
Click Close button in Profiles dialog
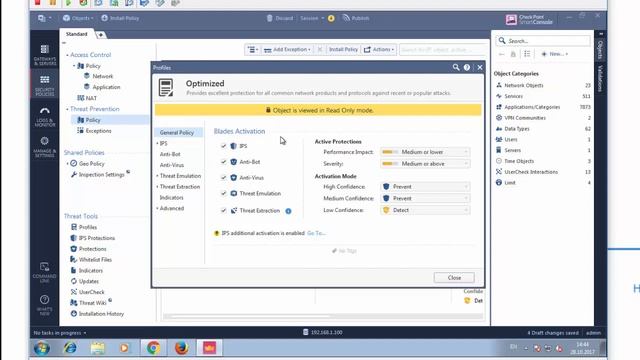tap(454, 278)
